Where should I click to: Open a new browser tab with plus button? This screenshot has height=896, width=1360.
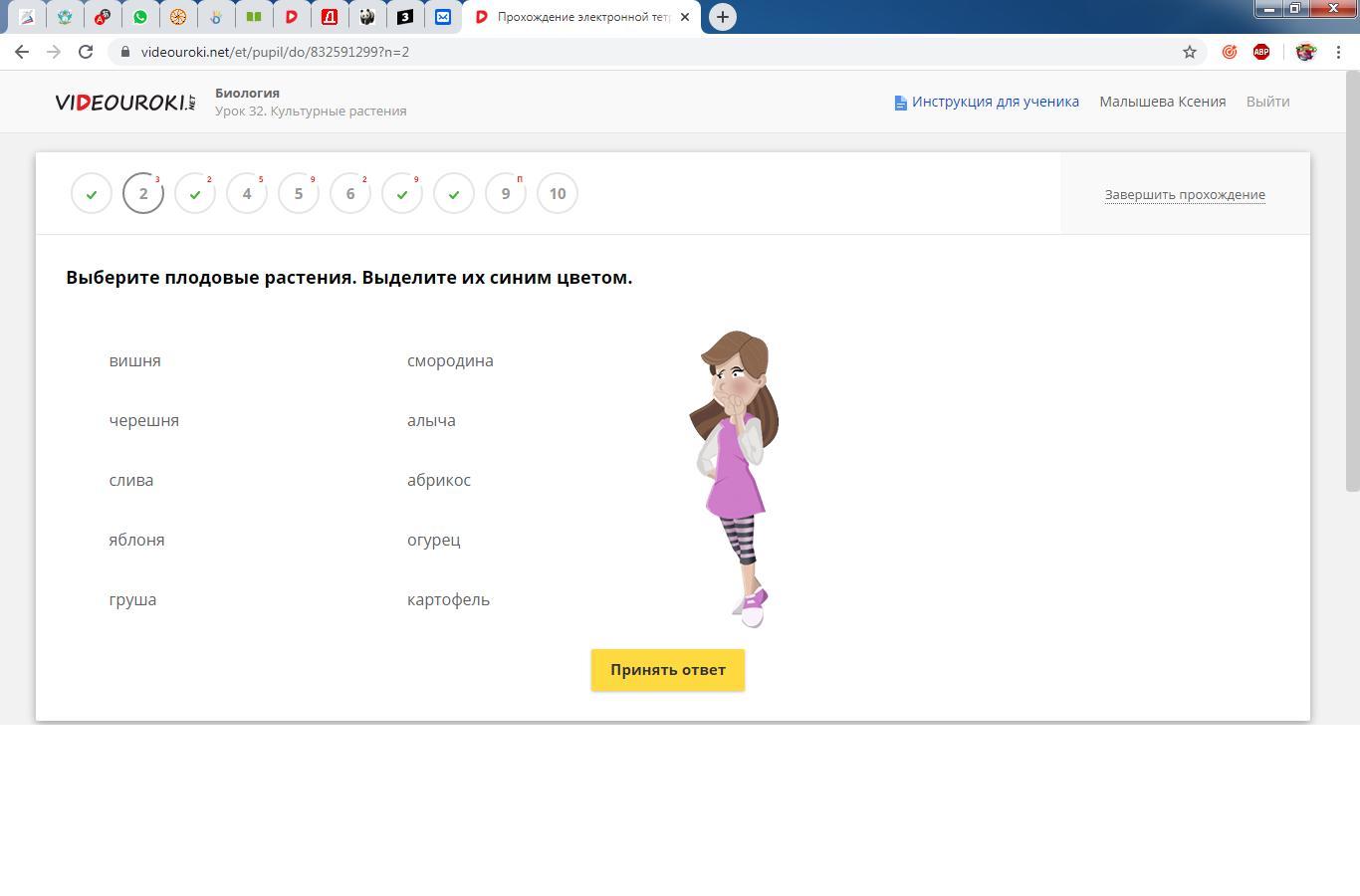click(723, 17)
